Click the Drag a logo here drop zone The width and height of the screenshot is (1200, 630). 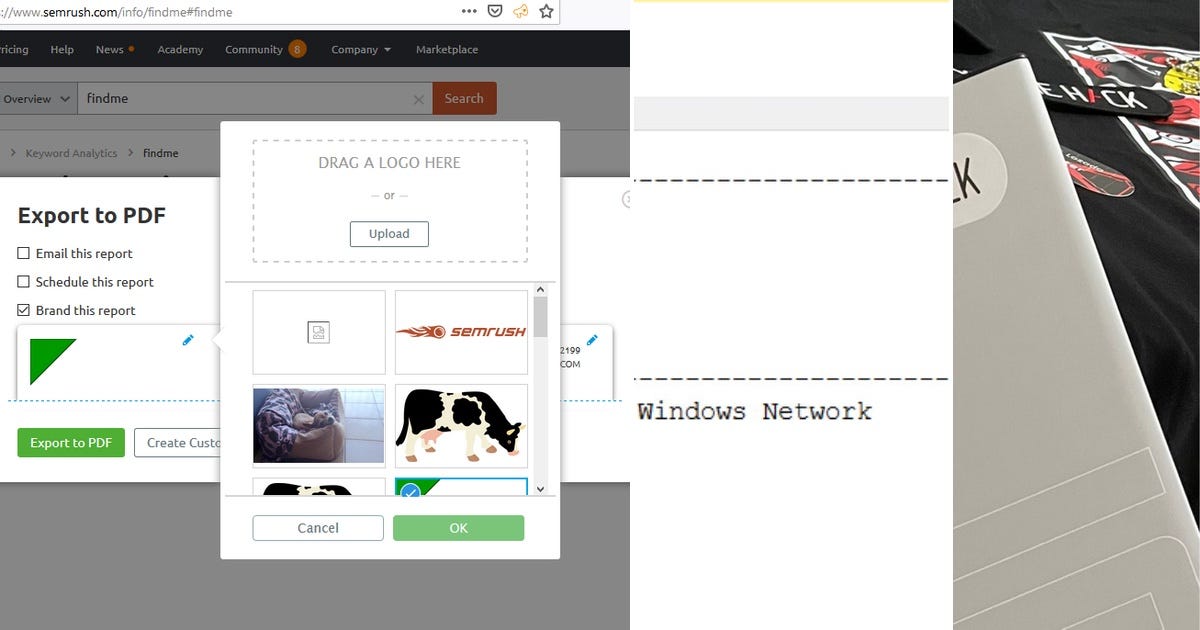tap(389, 200)
